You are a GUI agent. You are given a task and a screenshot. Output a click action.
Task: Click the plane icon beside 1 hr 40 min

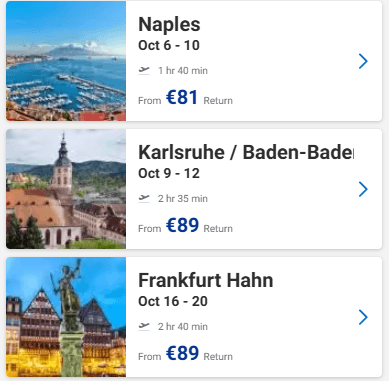pos(144,70)
